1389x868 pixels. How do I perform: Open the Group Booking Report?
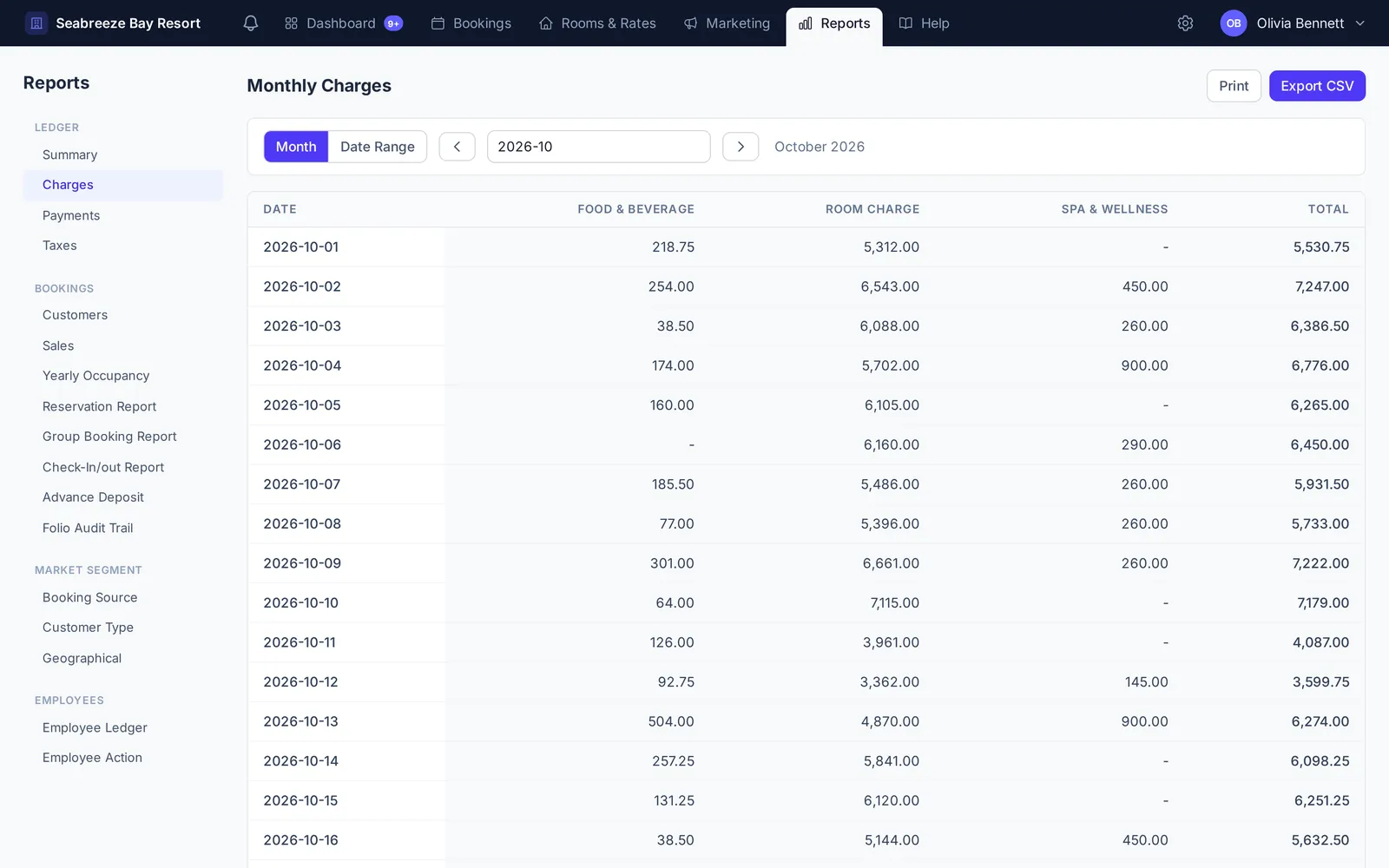point(122,437)
